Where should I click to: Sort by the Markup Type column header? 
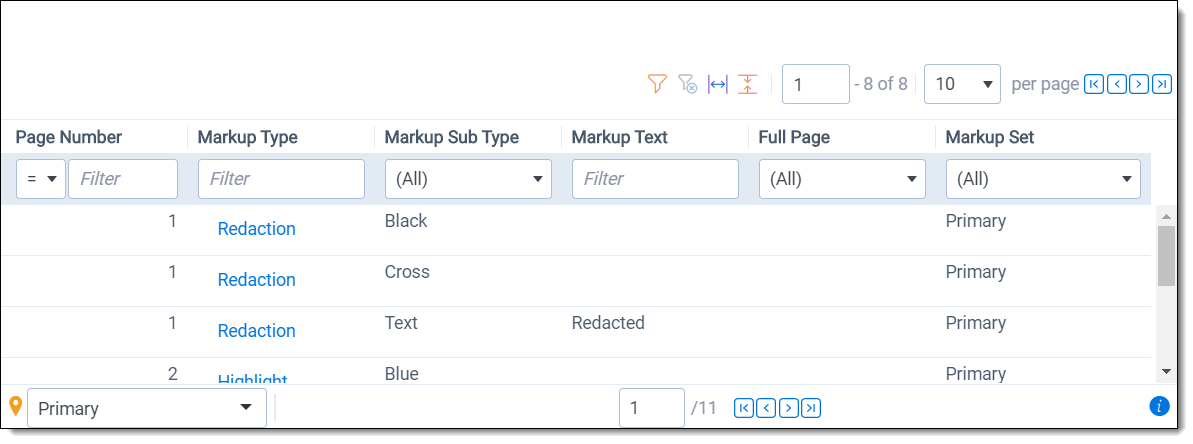[248, 137]
